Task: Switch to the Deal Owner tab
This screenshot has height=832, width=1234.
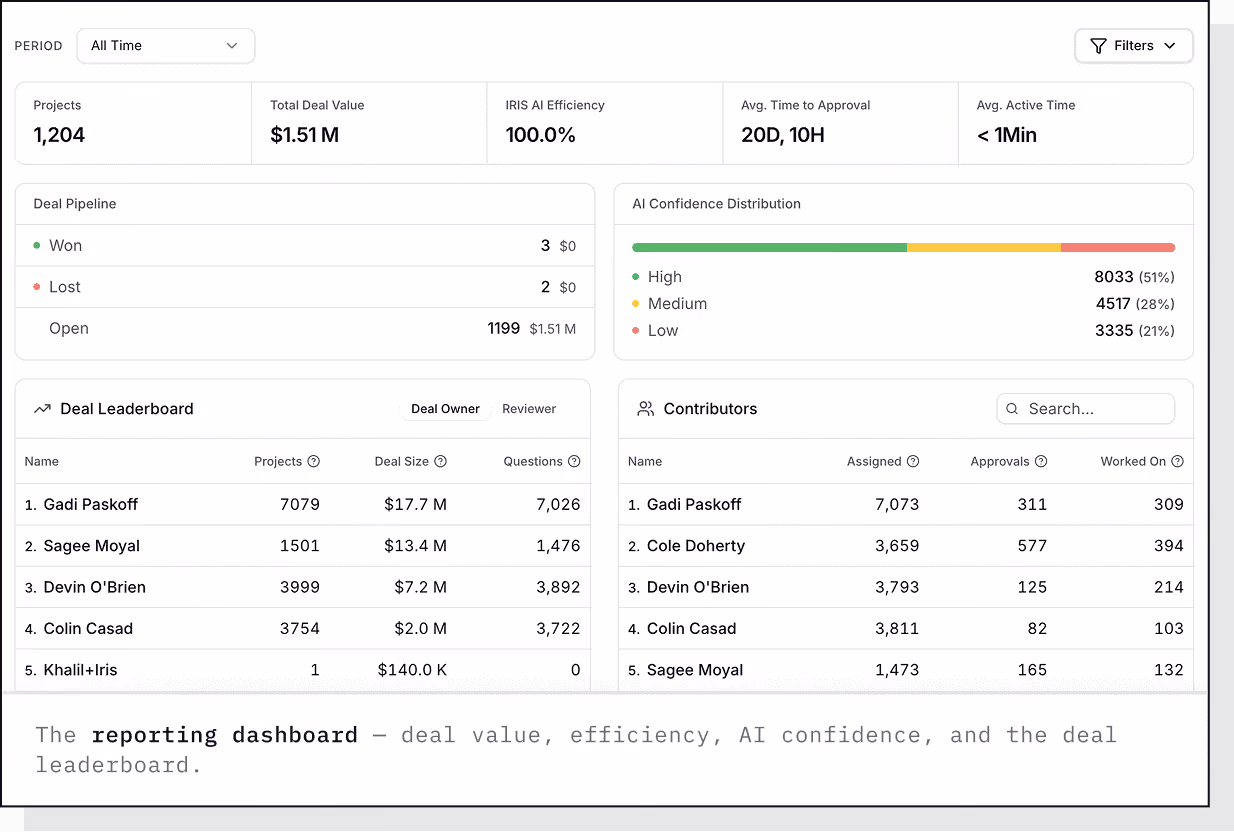Action: tap(446, 409)
